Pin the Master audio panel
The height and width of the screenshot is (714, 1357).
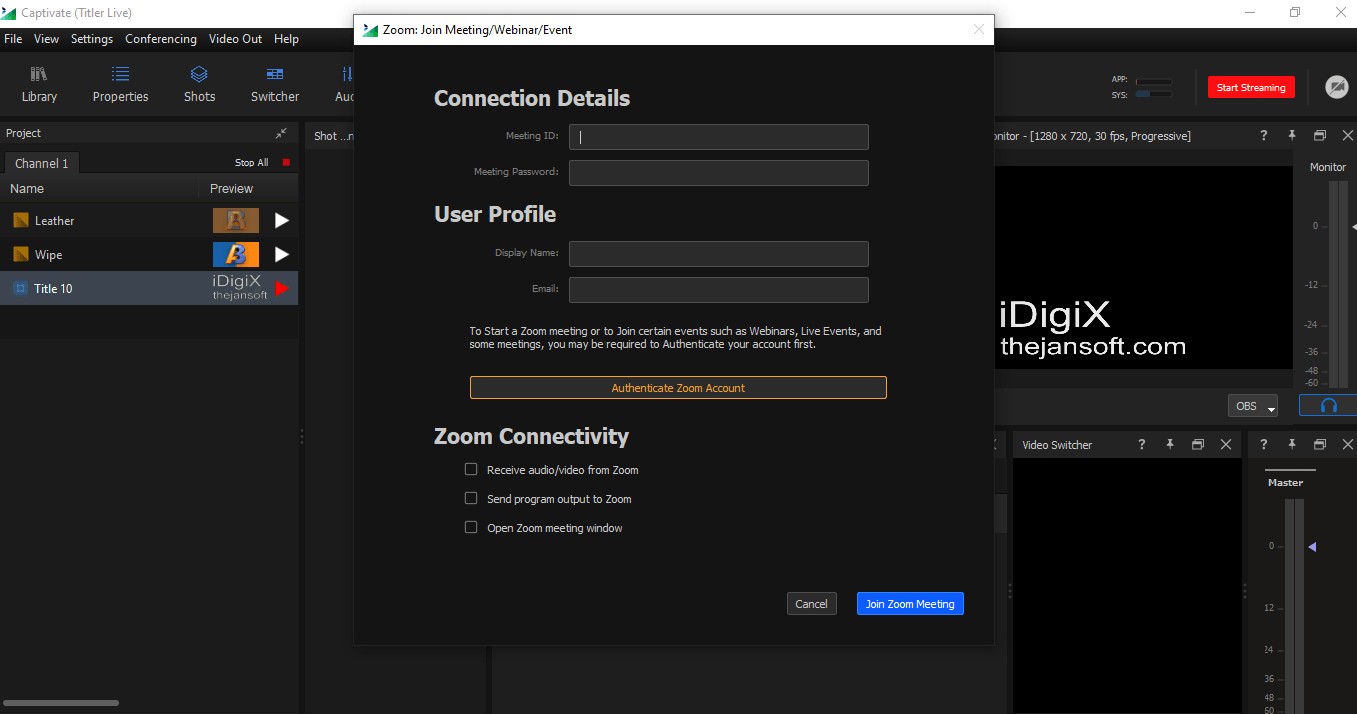tap(1291, 445)
